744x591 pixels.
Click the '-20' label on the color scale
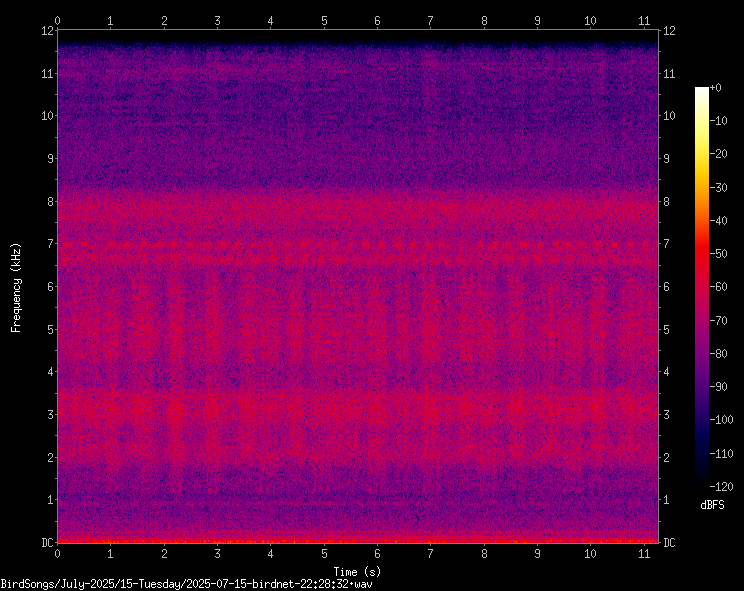(719, 154)
